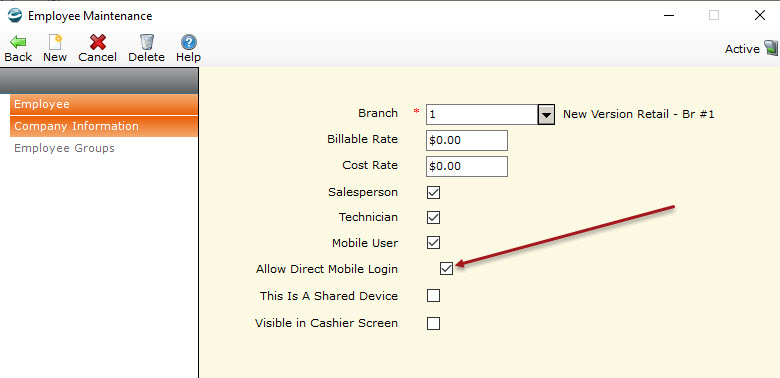Create a new employee with New icon
The image size is (780, 378).
pos(55,42)
